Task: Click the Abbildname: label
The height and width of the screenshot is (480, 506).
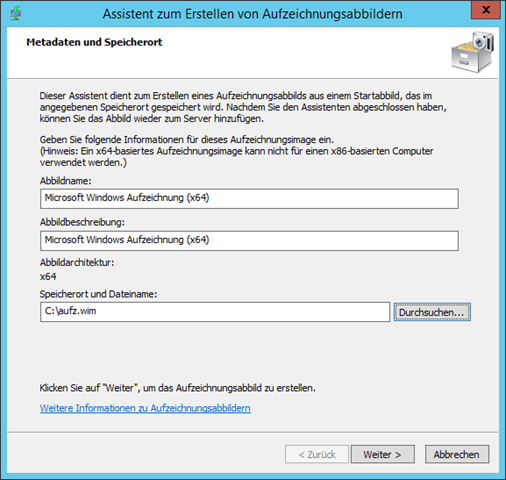Action: click(66, 181)
